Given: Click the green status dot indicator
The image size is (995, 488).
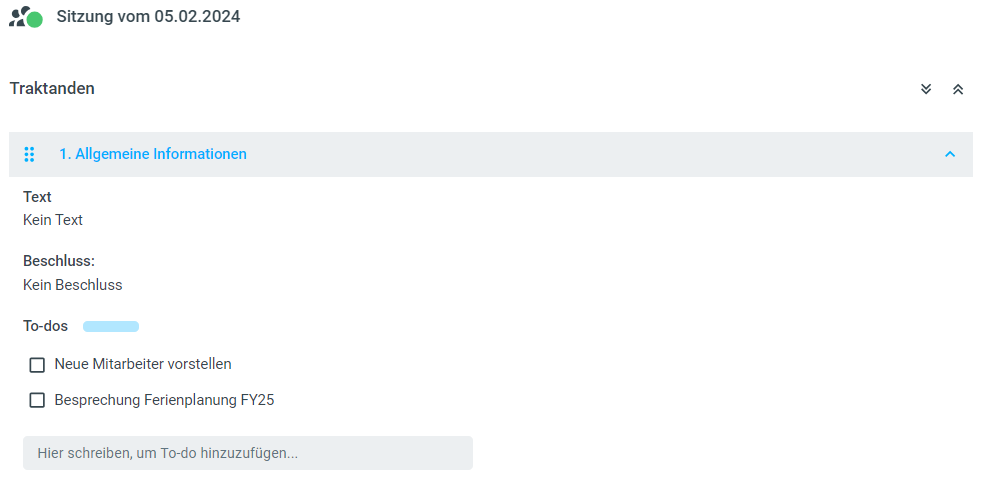Looking at the screenshot, I should (x=35, y=20).
